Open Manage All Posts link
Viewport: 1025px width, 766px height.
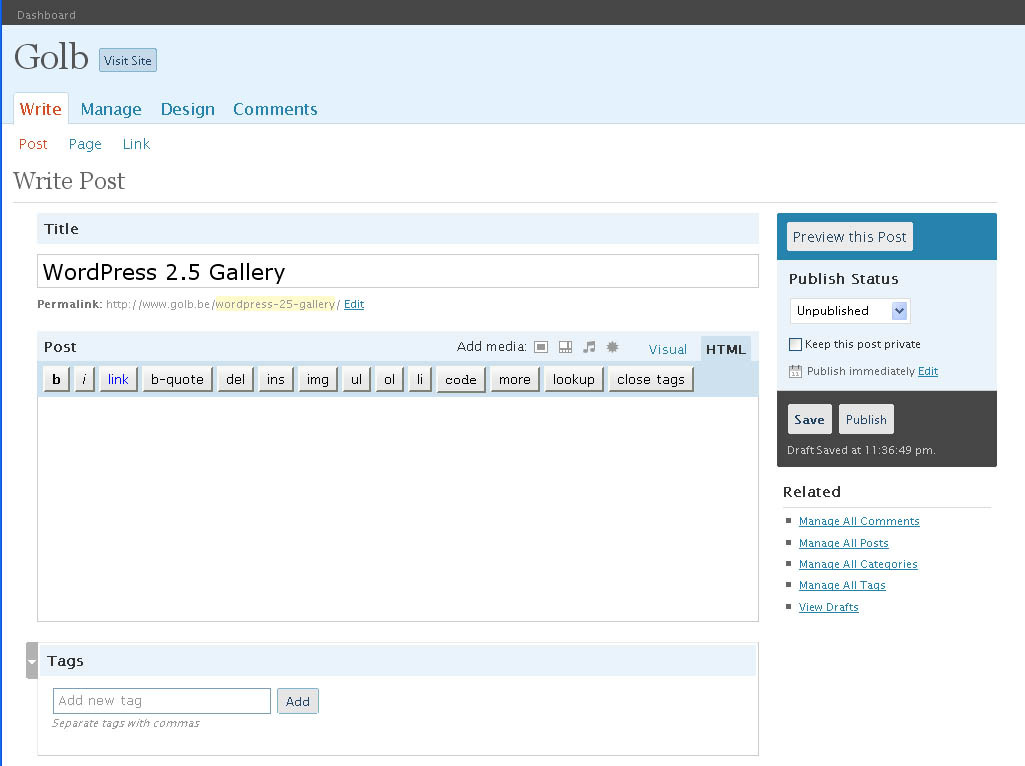coord(843,543)
